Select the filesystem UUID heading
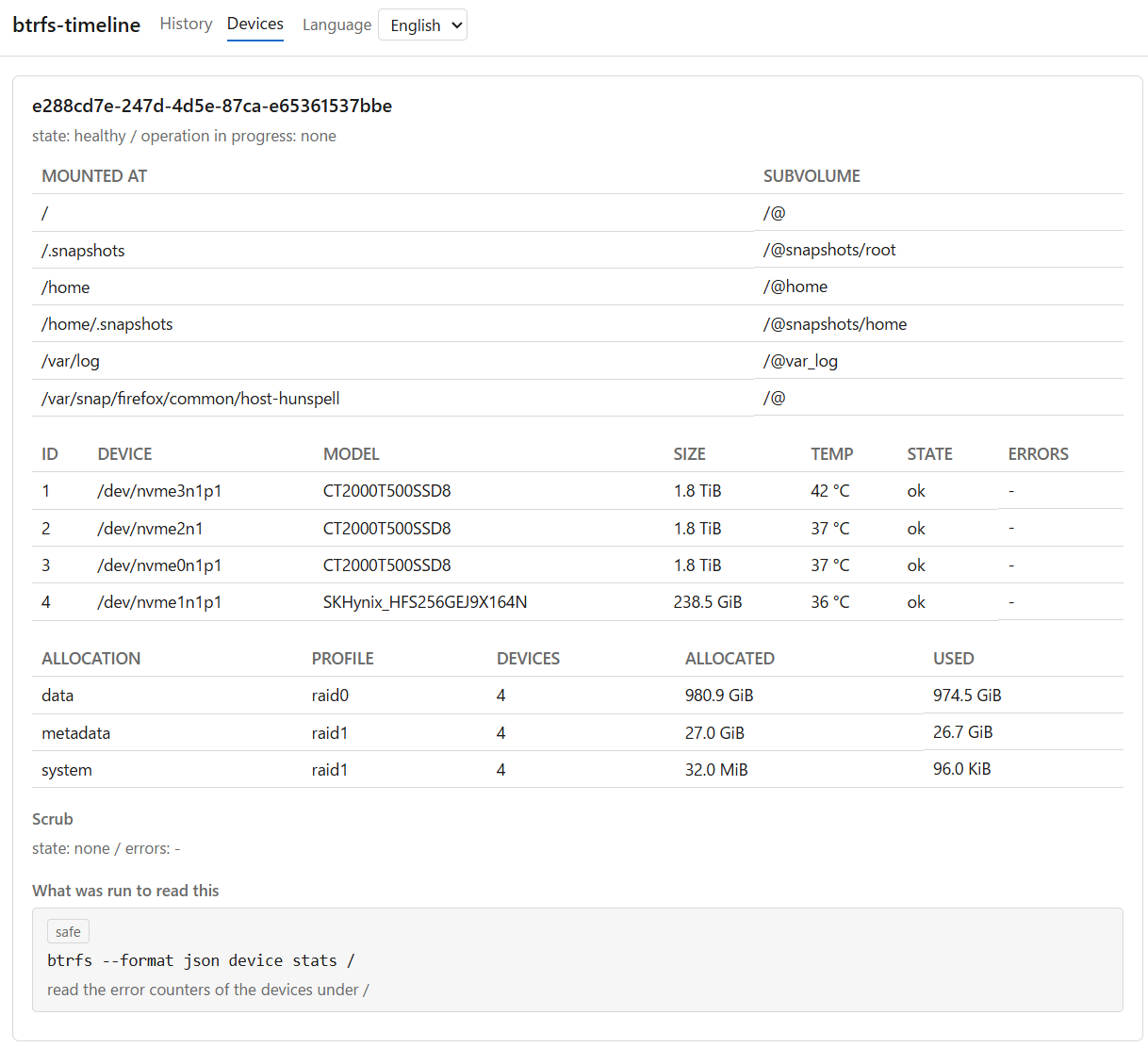Screen dimensions: 1148x1048 coord(212,106)
